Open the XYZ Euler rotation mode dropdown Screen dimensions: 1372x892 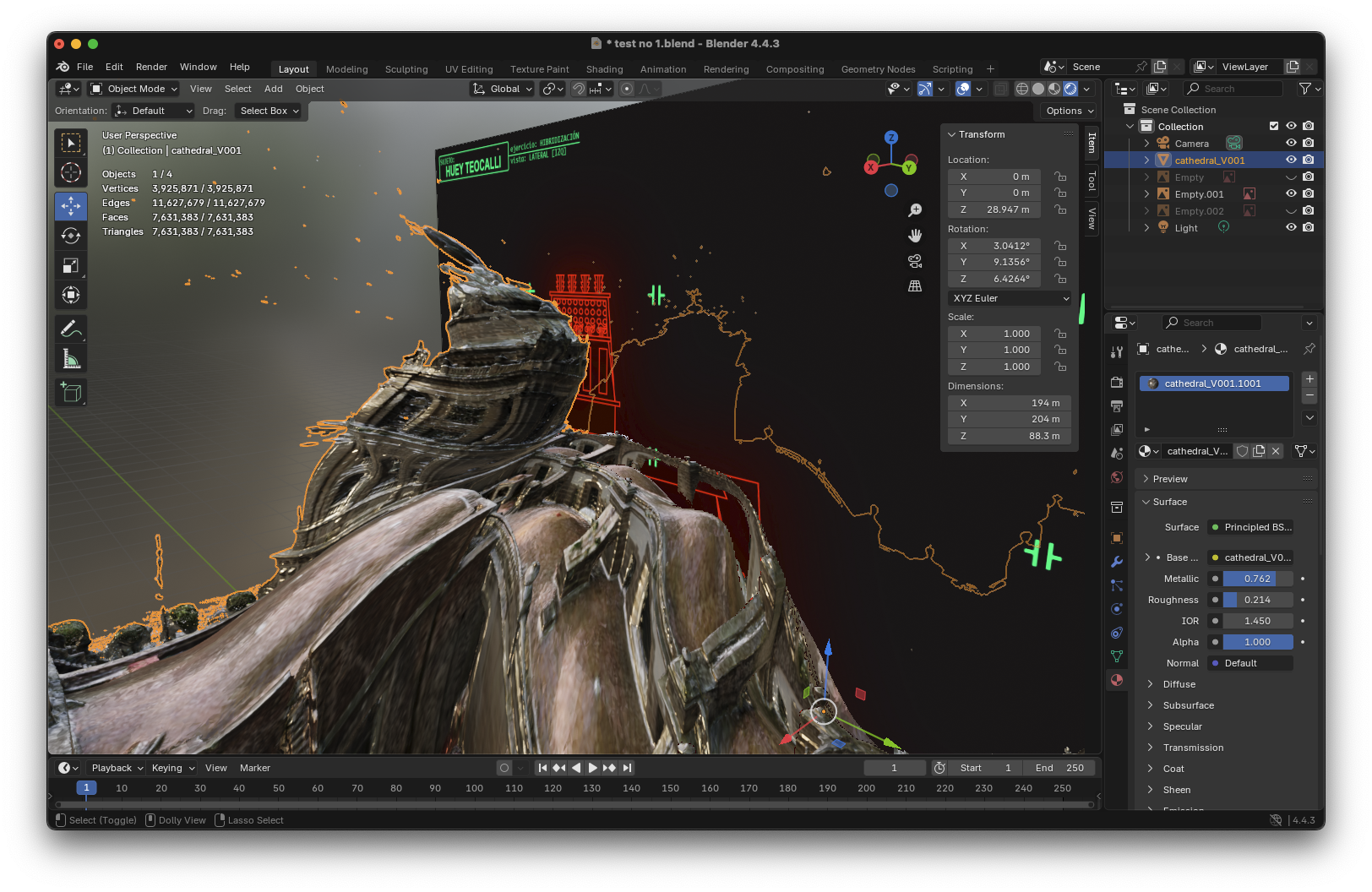tap(1010, 298)
